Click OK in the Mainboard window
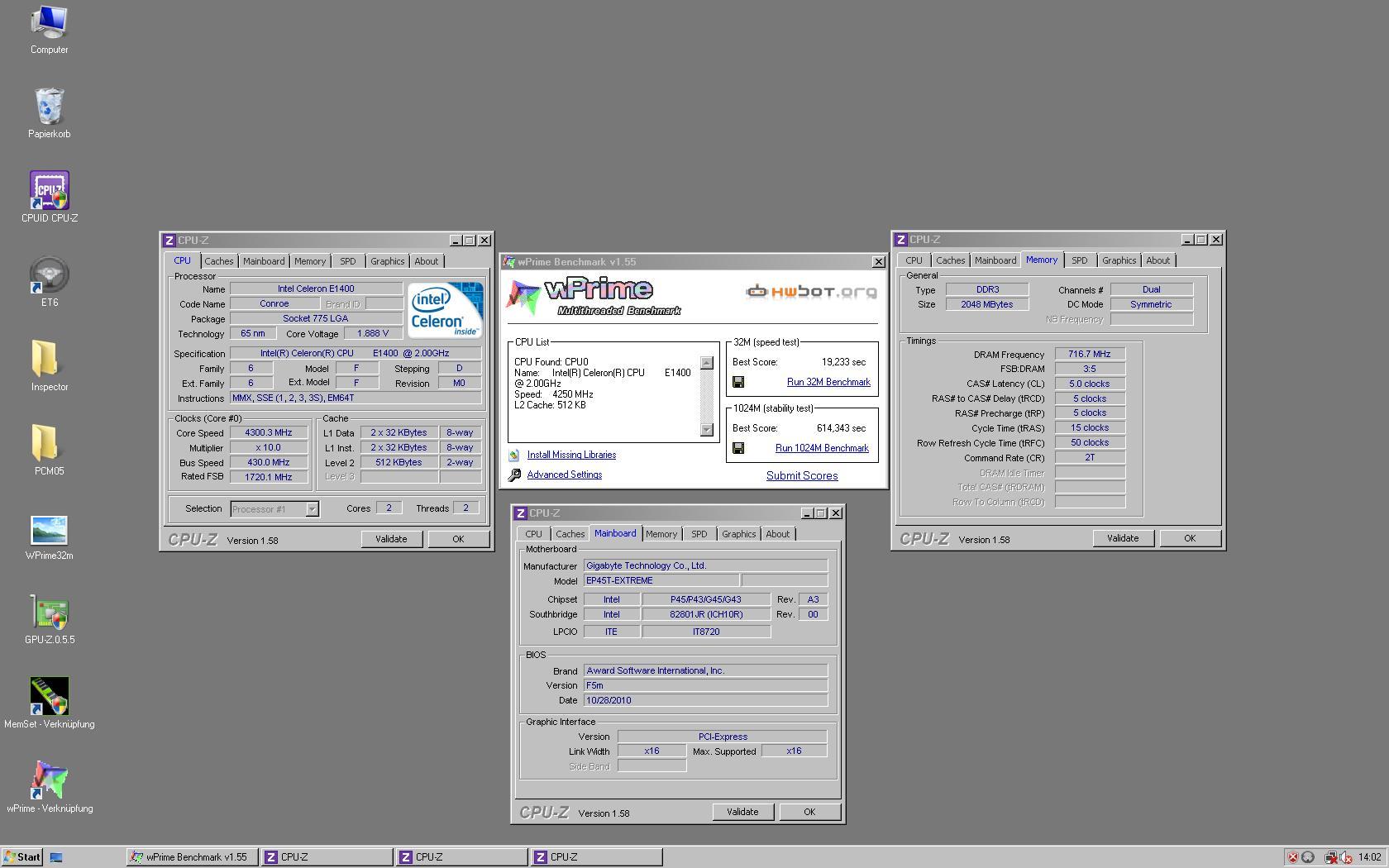The width and height of the screenshot is (1389, 868). coord(809,812)
